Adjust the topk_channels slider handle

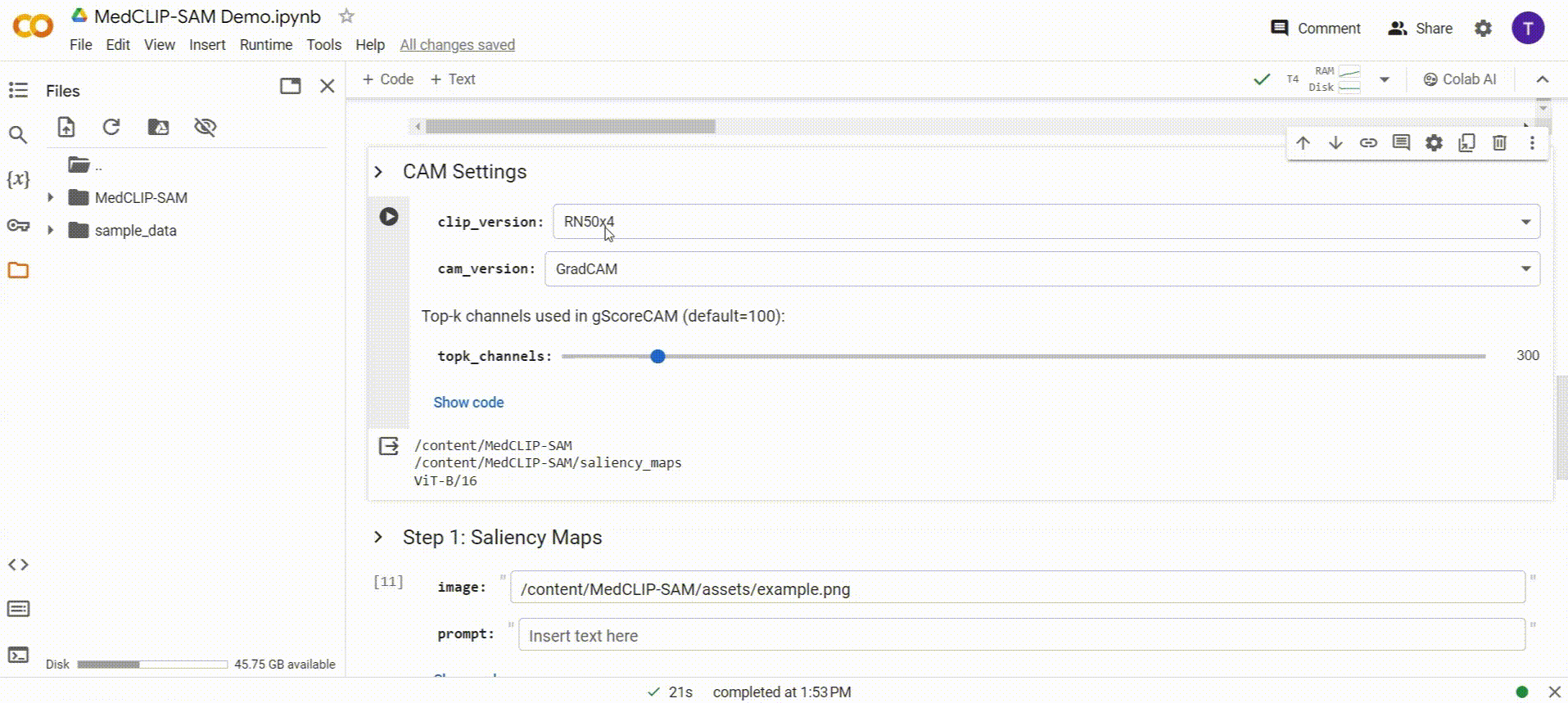657,356
